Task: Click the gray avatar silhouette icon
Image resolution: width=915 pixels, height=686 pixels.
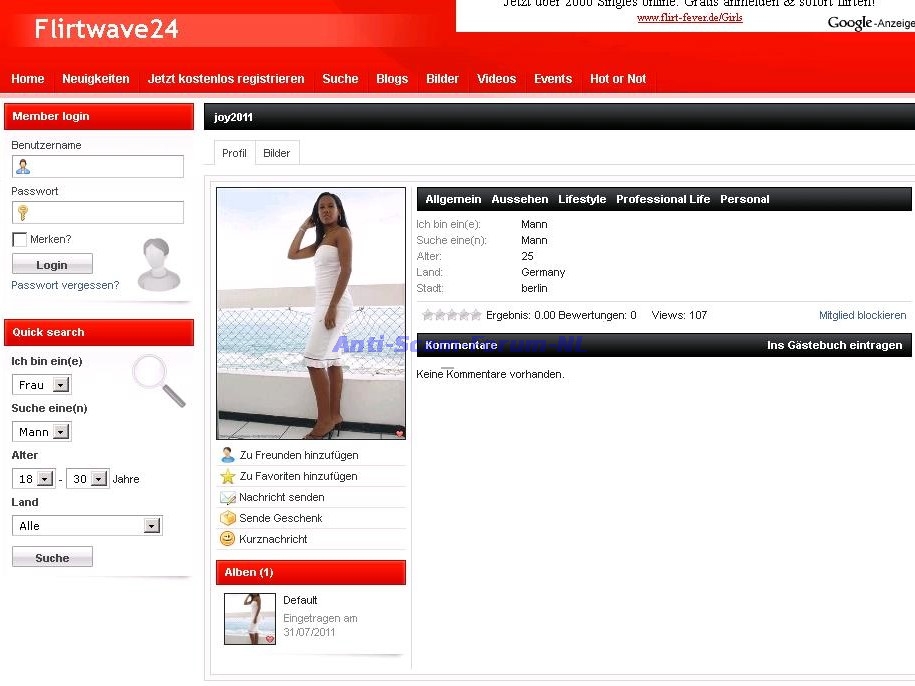Action: (159, 264)
